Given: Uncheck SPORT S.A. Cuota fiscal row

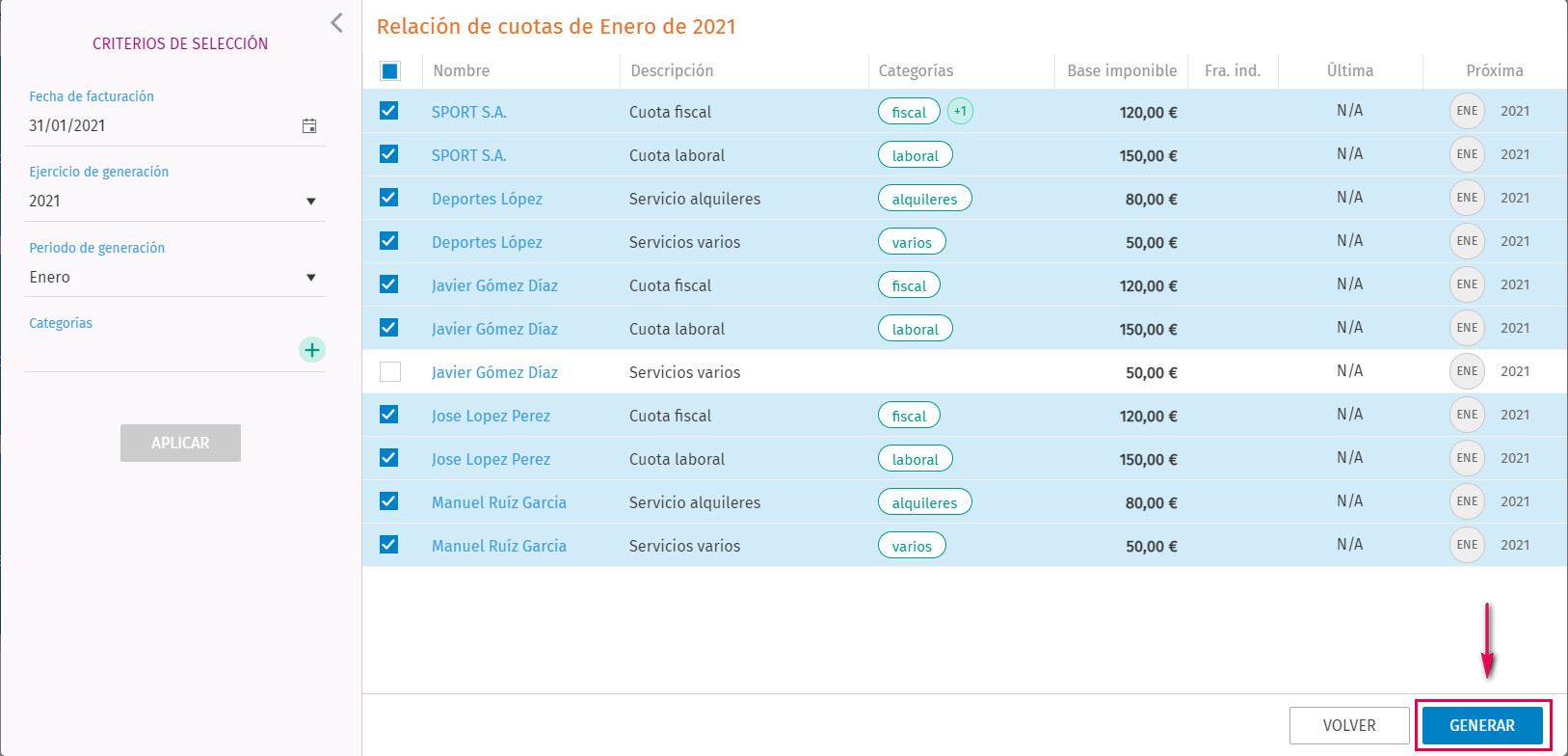Looking at the screenshot, I should 389,111.
